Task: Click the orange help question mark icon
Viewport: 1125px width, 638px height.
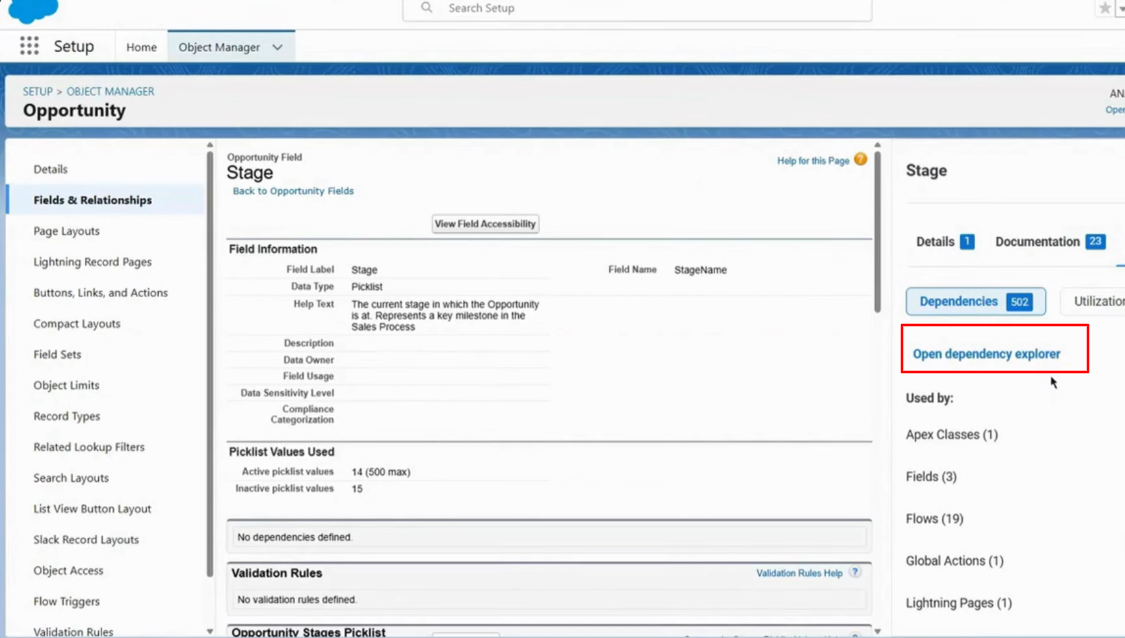Action: [x=860, y=160]
